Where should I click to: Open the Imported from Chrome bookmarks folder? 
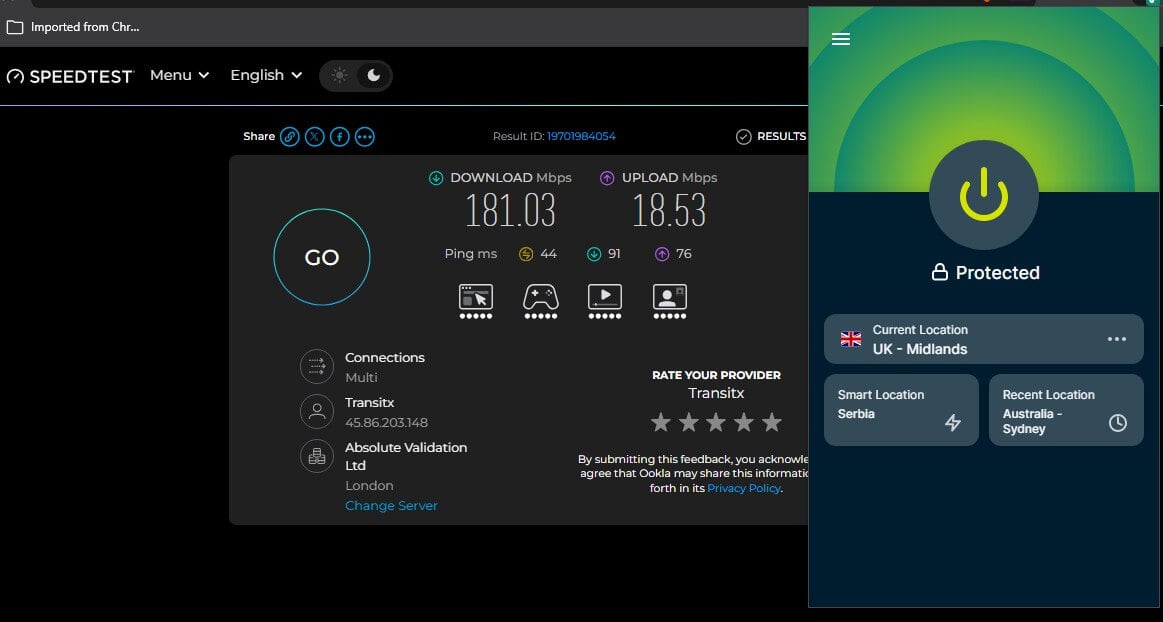coord(73,27)
